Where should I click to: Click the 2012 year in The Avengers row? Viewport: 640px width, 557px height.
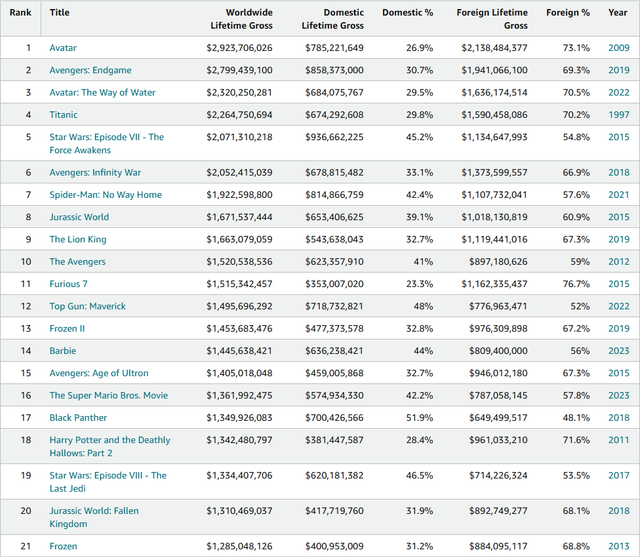(618, 262)
